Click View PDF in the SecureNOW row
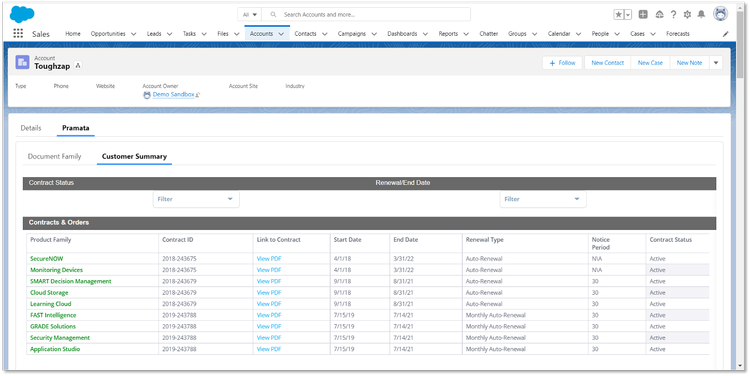Image resolution: width=750 pixels, height=376 pixels. [x=269, y=258]
